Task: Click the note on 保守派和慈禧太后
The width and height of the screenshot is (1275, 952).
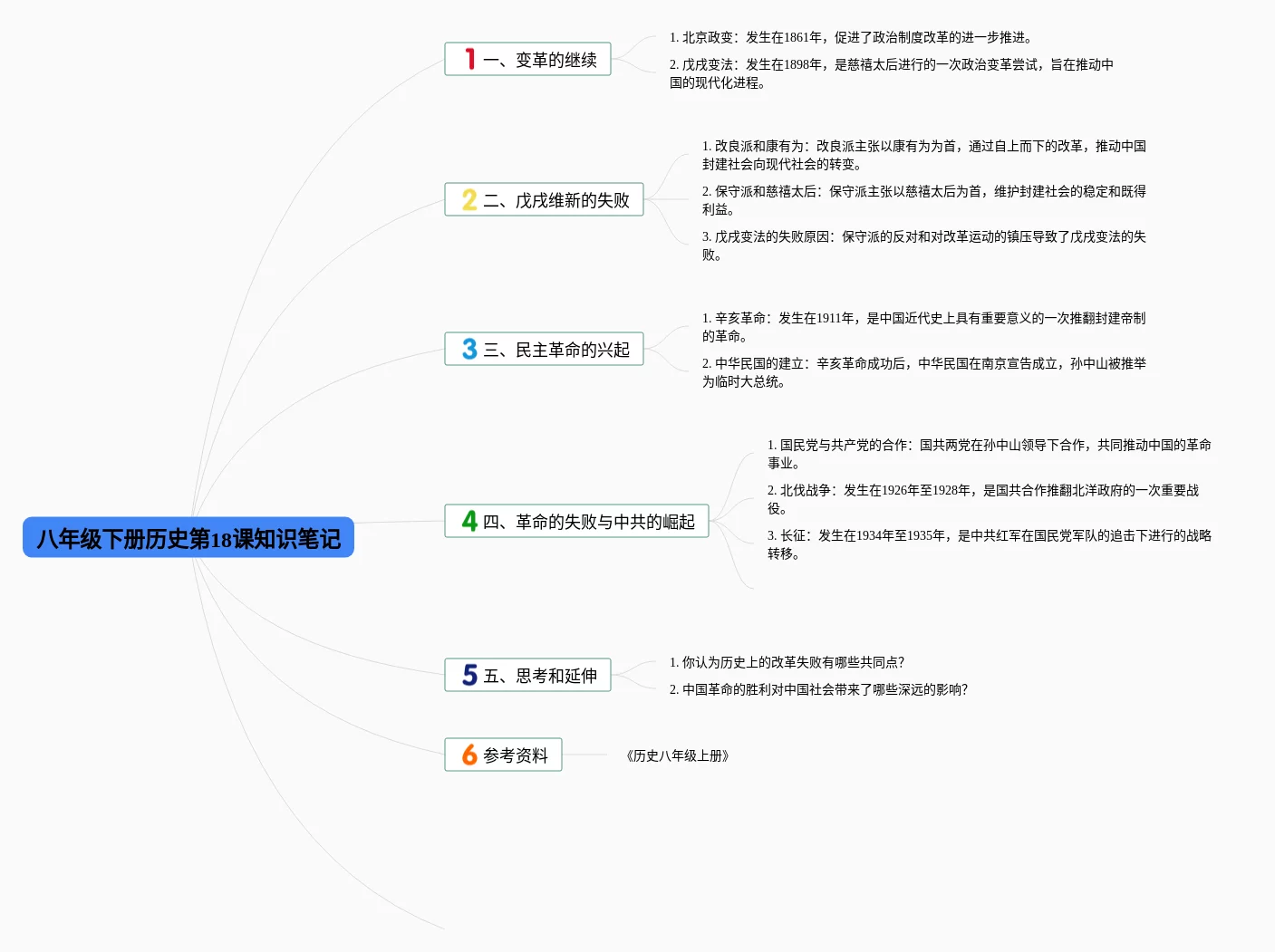Action: 924,200
